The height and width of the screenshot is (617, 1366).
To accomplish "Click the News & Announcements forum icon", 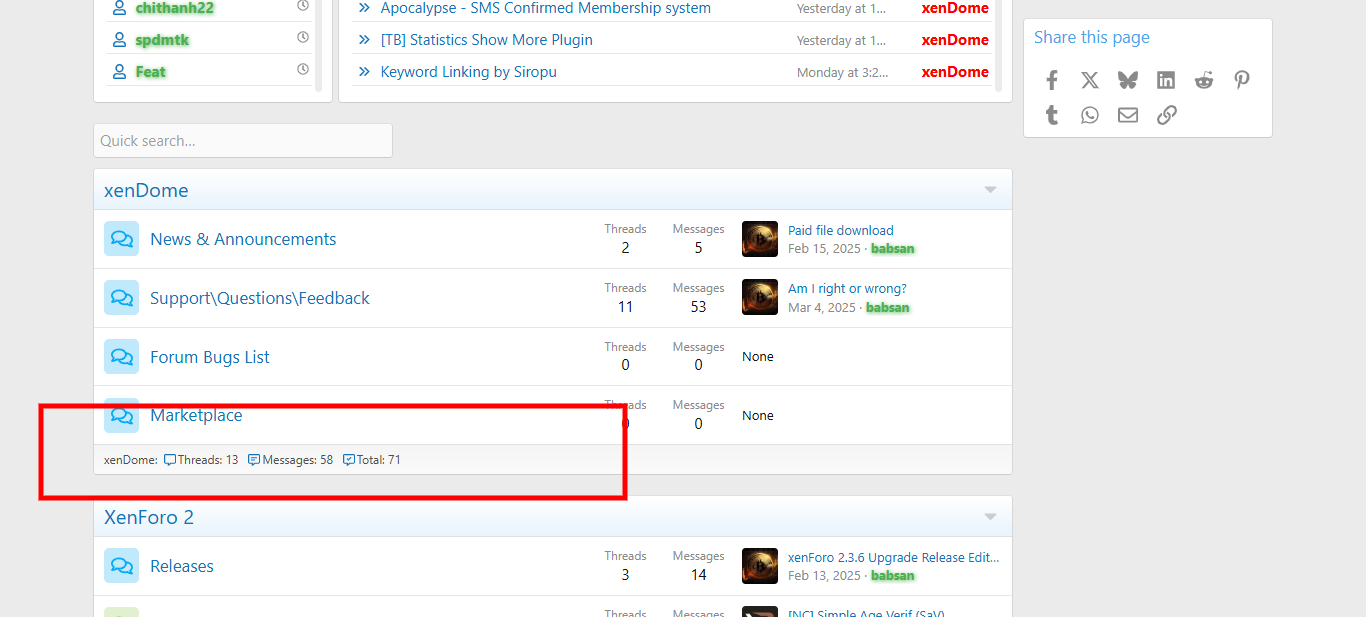I will pos(122,239).
